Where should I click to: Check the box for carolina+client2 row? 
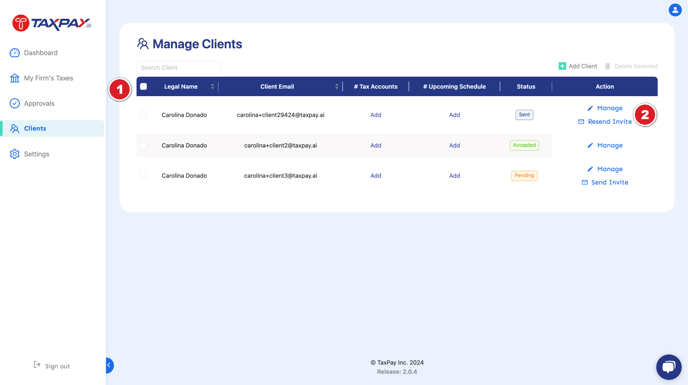pos(143,145)
